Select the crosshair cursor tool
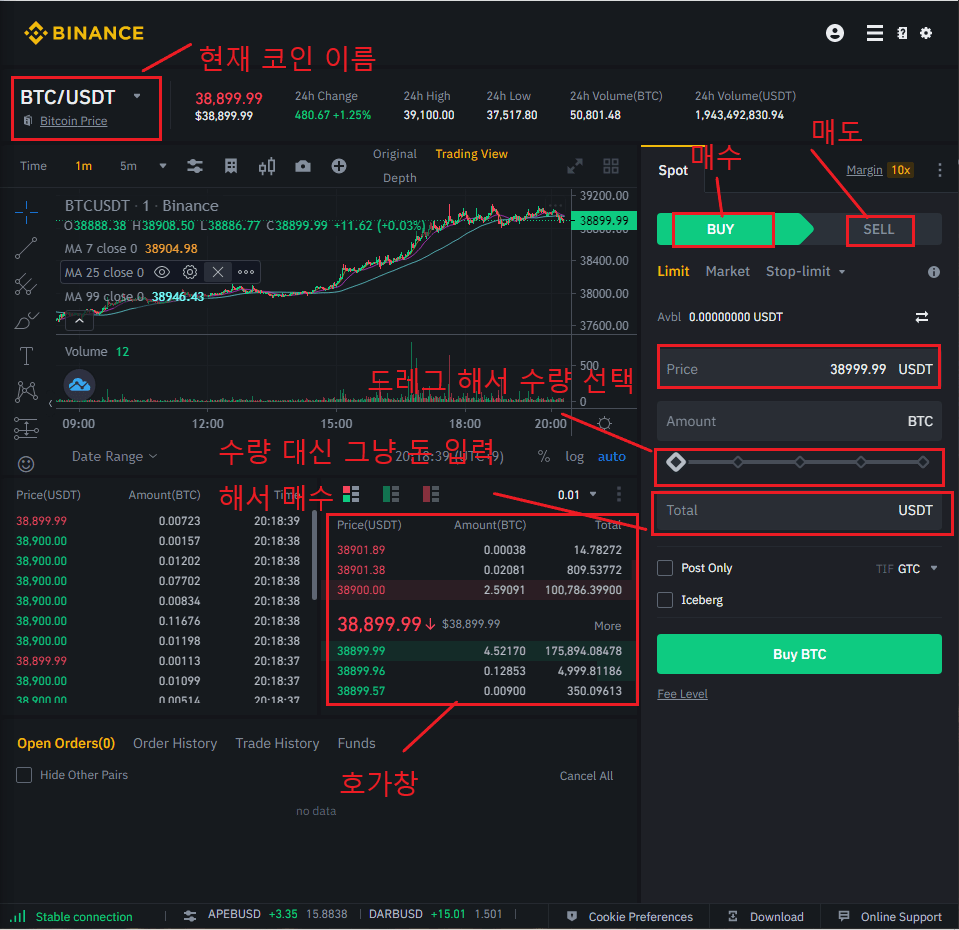The image size is (959, 930). coord(26,212)
